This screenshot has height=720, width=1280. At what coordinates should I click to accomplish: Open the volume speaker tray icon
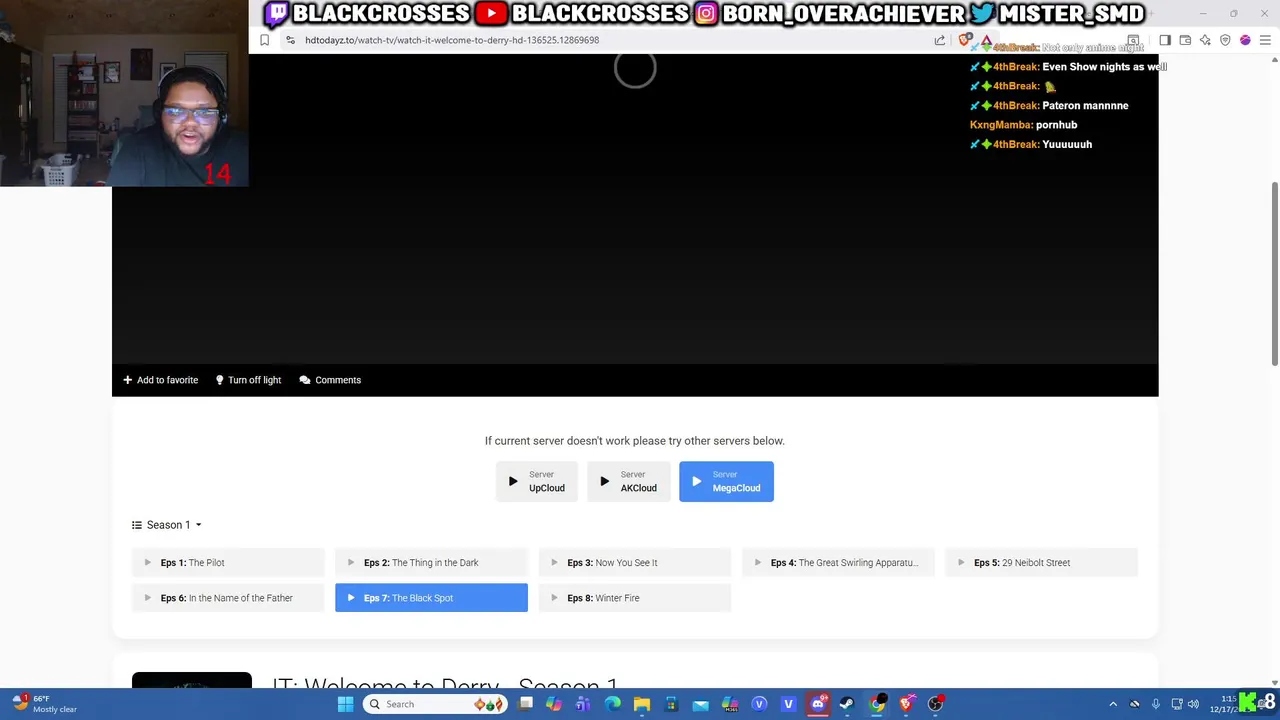[x=1193, y=704]
